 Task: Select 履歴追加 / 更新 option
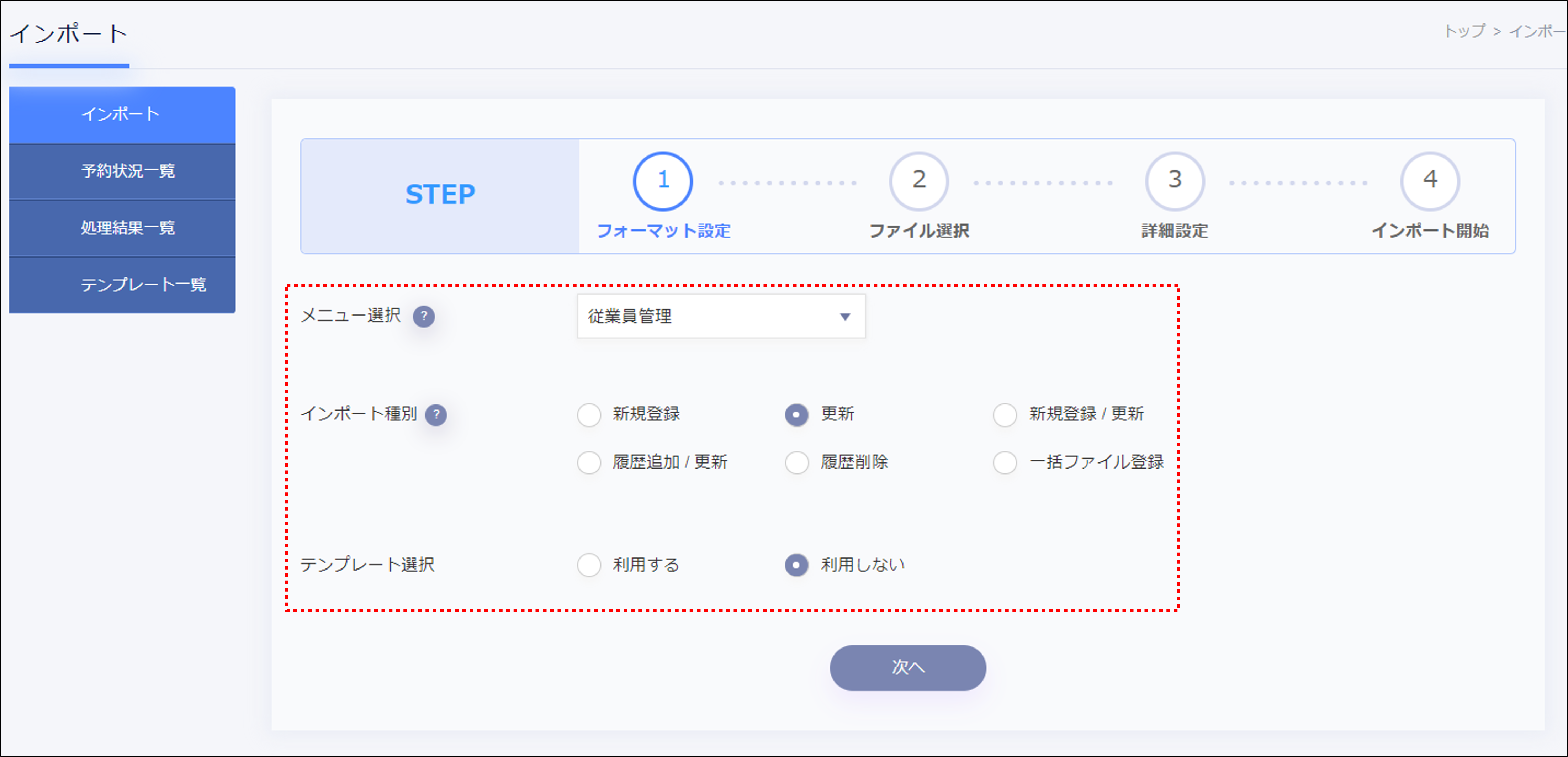(588, 462)
